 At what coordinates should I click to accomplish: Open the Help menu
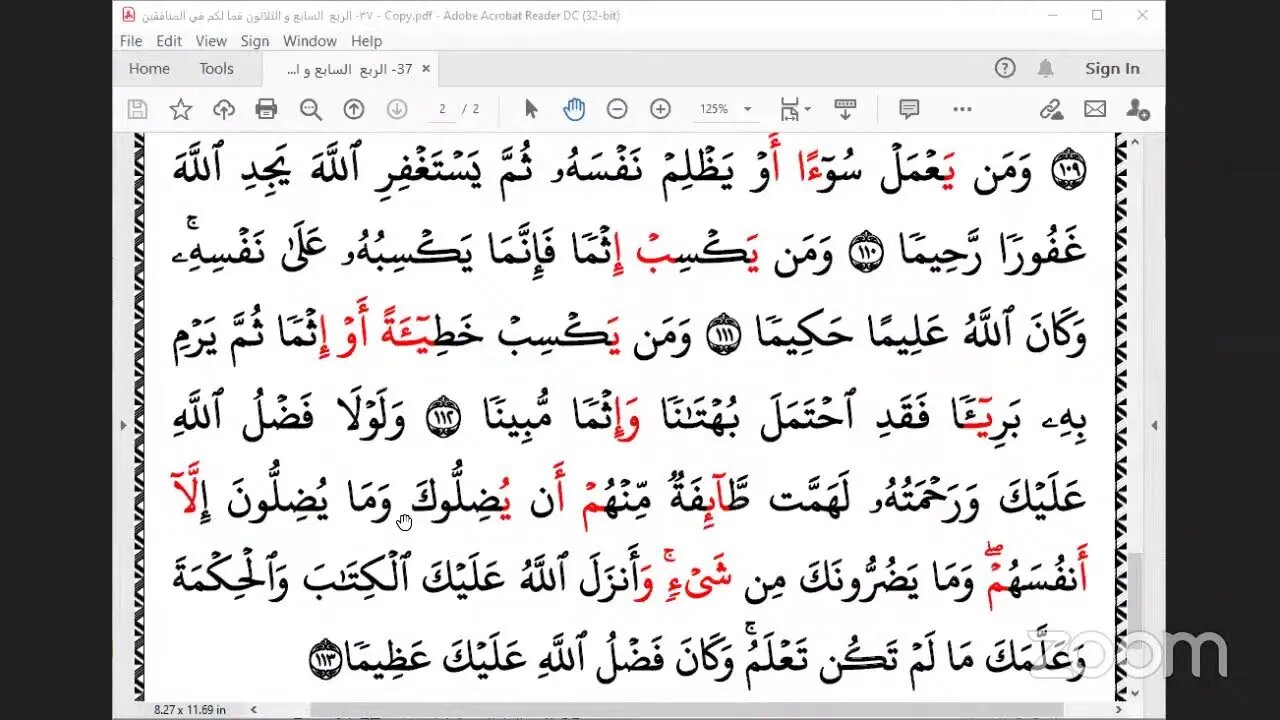pos(366,41)
